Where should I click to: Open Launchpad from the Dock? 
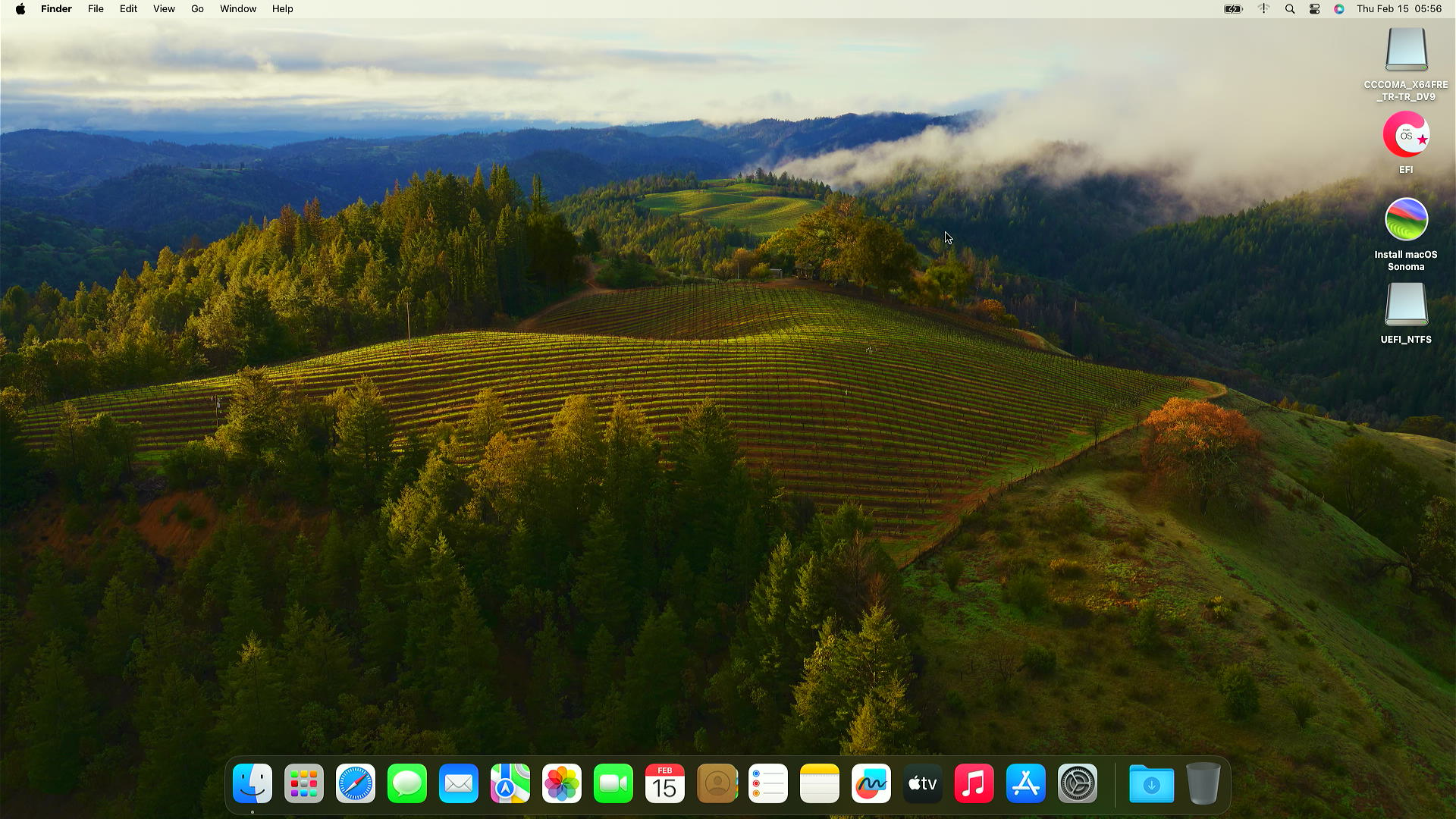click(303, 783)
